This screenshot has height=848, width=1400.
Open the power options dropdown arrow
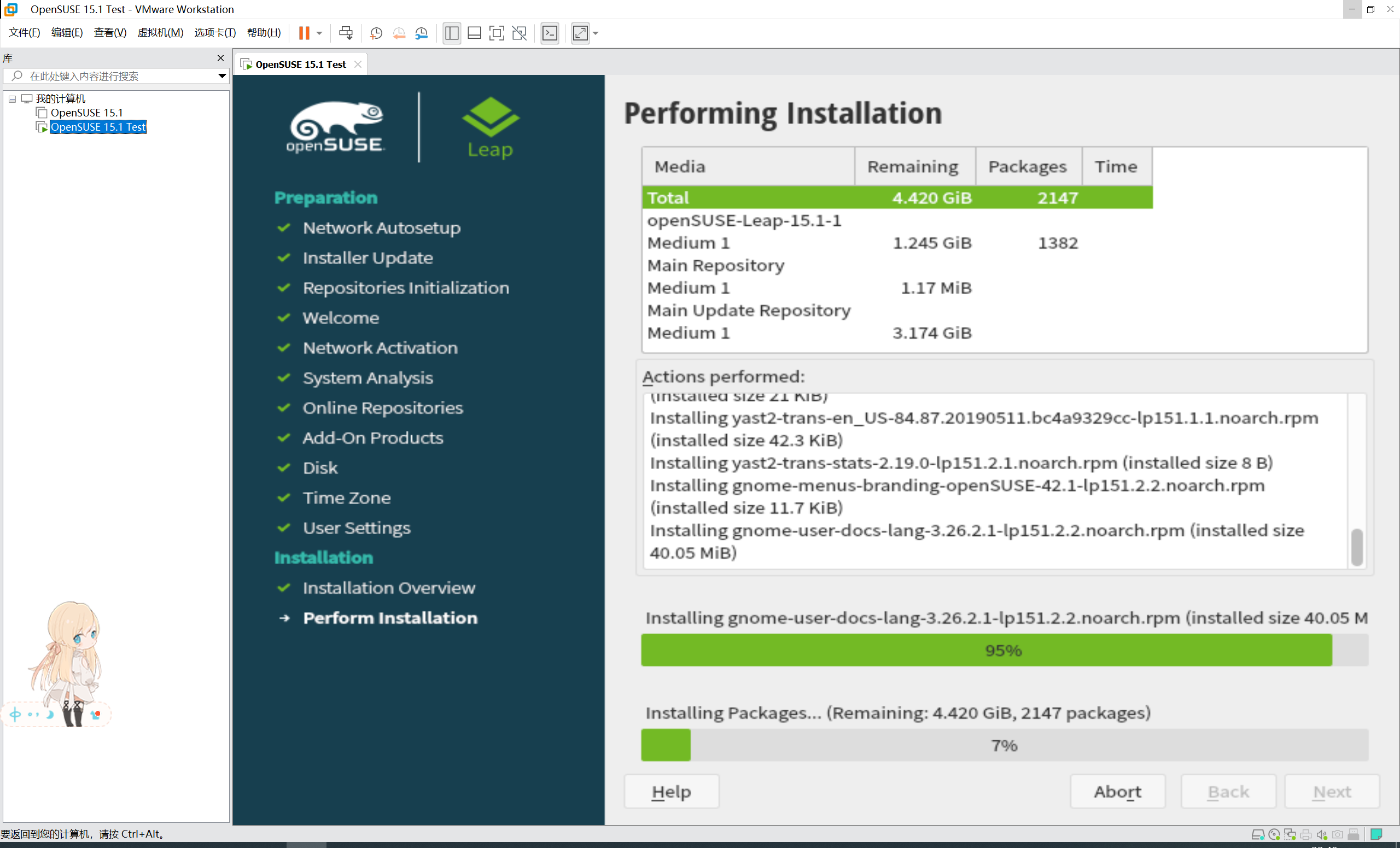(320, 33)
